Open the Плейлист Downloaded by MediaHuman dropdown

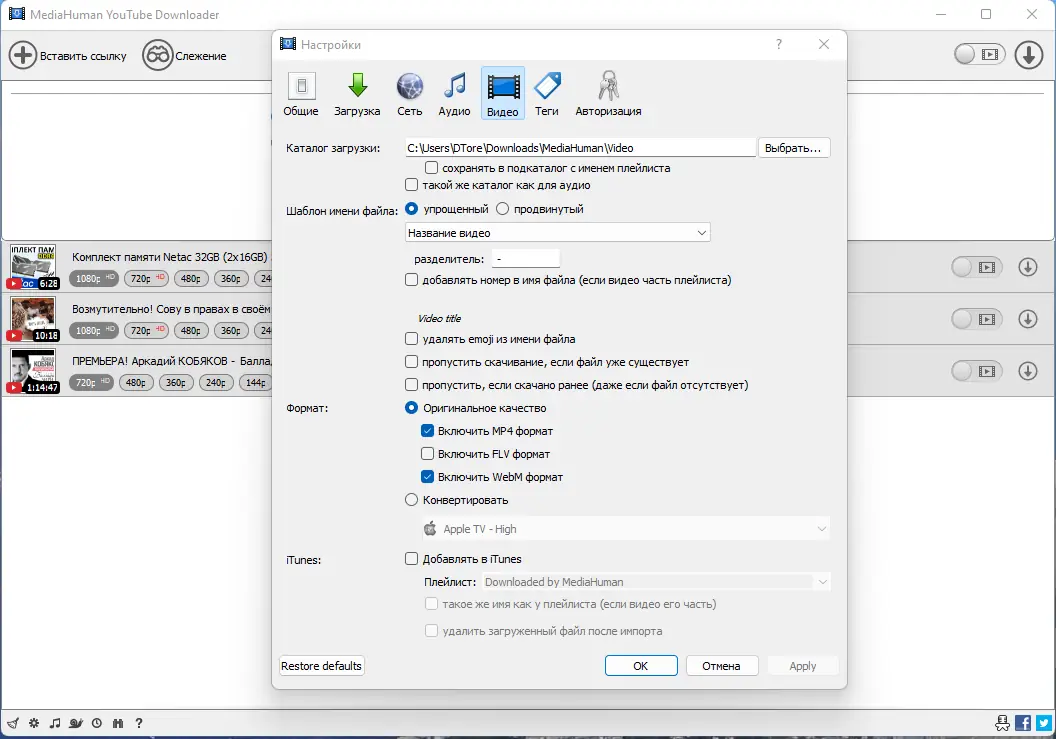coord(656,582)
